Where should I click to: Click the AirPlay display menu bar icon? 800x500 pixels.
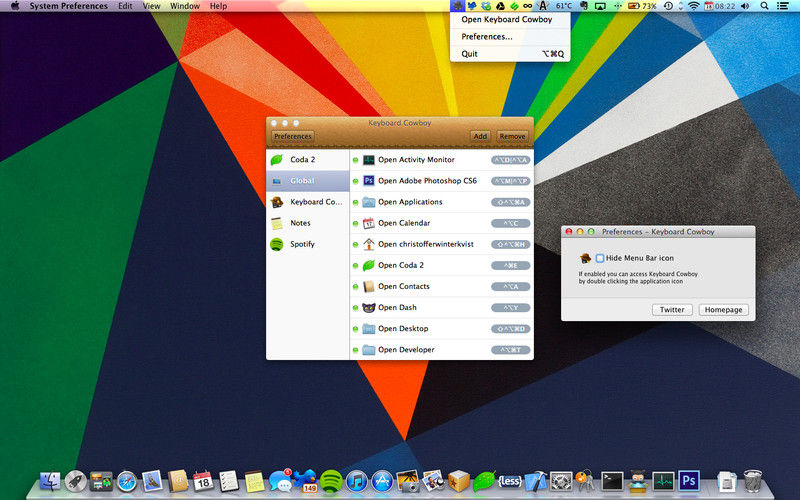click(x=601, y=6)
